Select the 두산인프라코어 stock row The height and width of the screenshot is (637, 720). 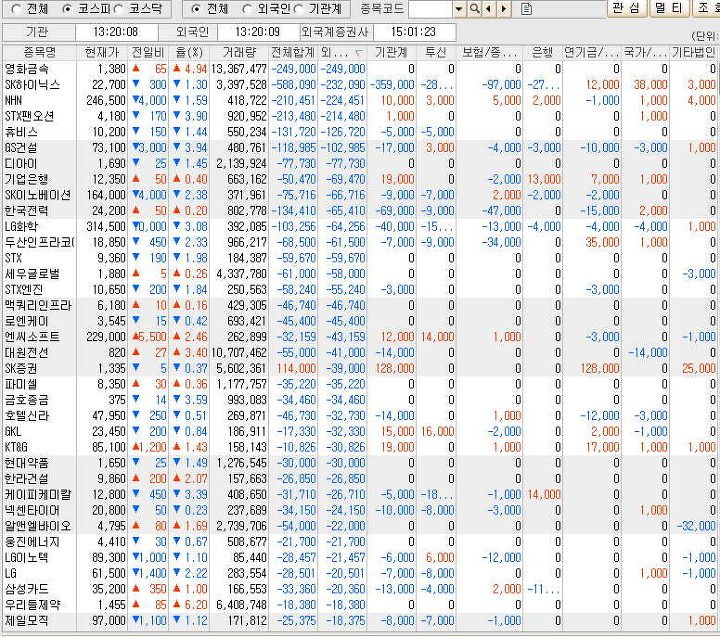[360, 242]
